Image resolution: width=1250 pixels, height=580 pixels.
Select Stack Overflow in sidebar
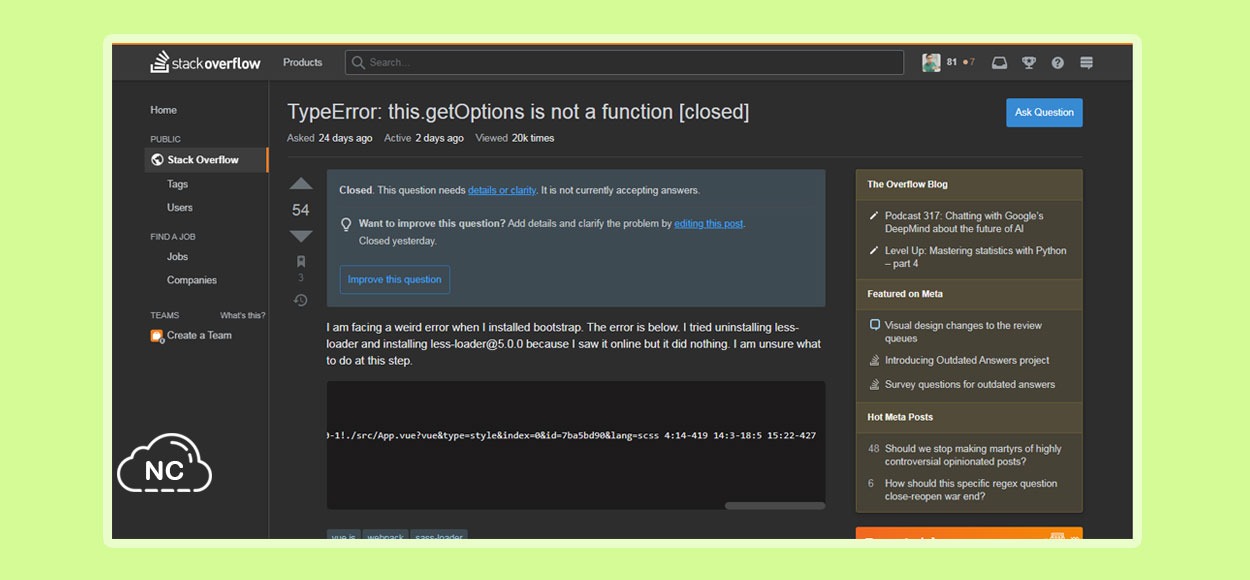pyautogui.click(x=207, y=160)
